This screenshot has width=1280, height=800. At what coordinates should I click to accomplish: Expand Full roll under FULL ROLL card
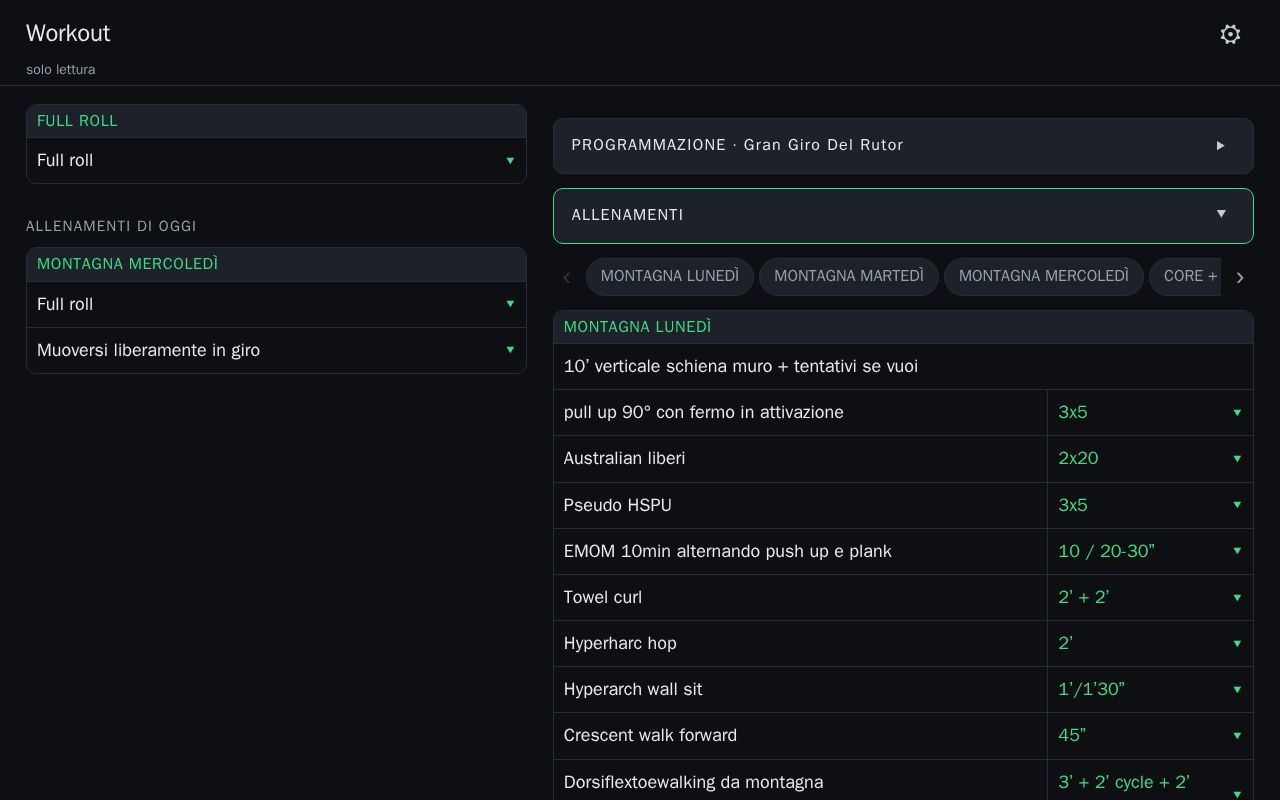[276, 161]
